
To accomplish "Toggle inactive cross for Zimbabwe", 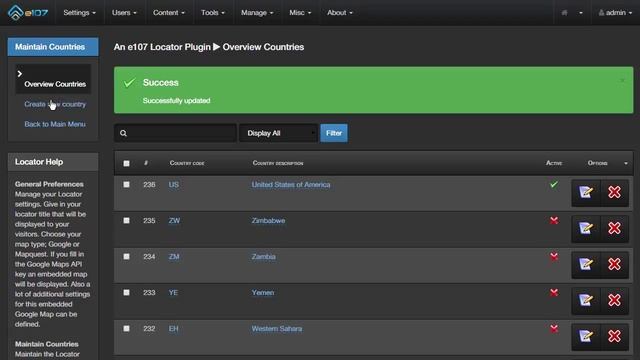I will 554,220.
